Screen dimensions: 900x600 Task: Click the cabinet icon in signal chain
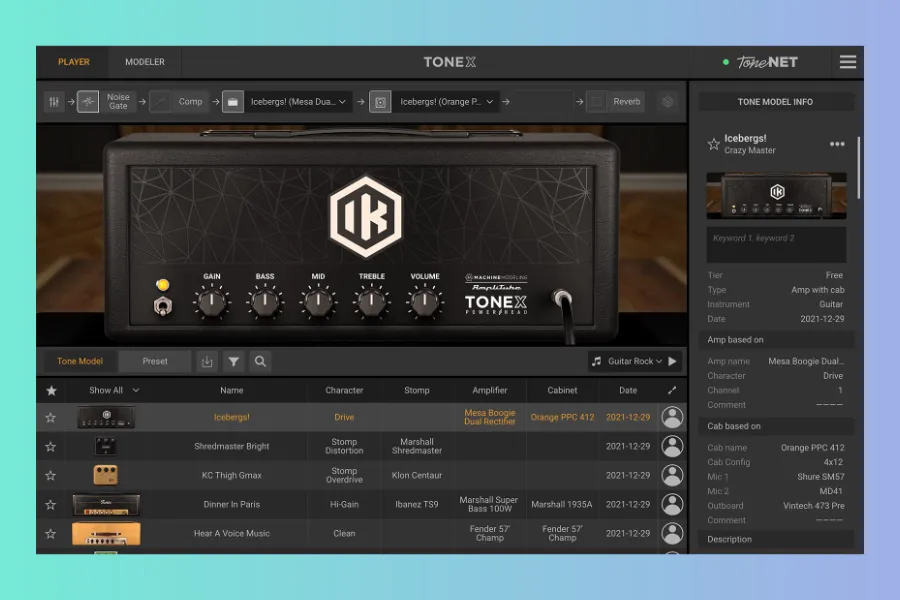pyautogui.click(x=380, y=102)
